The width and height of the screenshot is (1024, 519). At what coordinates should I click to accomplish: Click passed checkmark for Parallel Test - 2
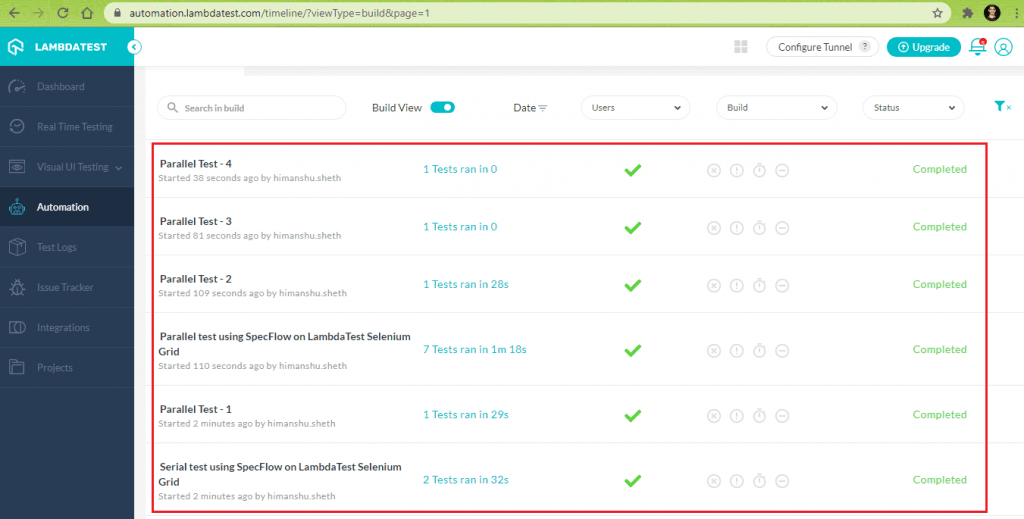632,285
